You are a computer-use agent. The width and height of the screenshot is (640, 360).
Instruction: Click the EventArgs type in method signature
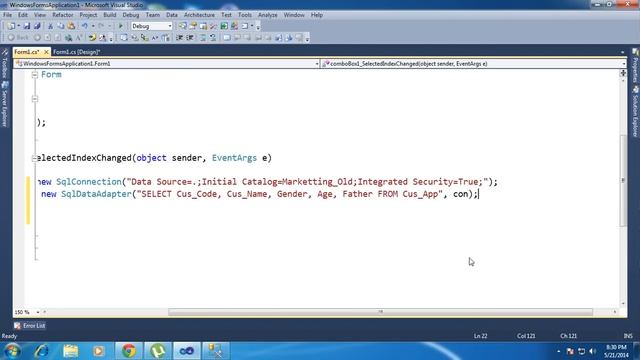point(234,158)
